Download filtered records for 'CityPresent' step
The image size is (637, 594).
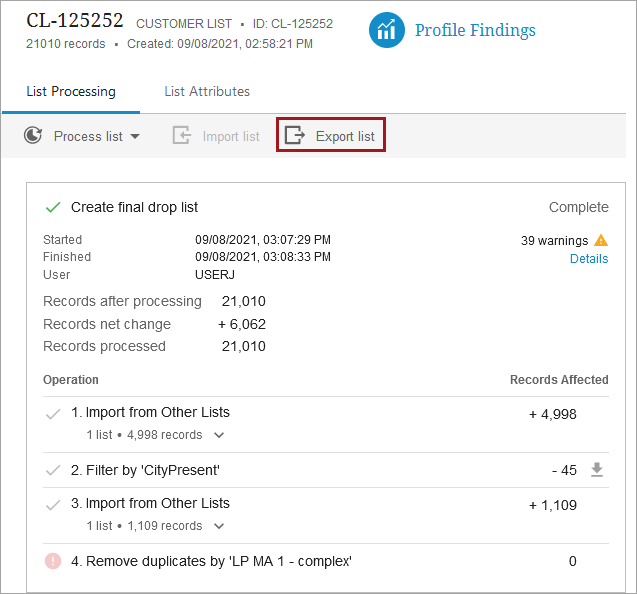597,470
